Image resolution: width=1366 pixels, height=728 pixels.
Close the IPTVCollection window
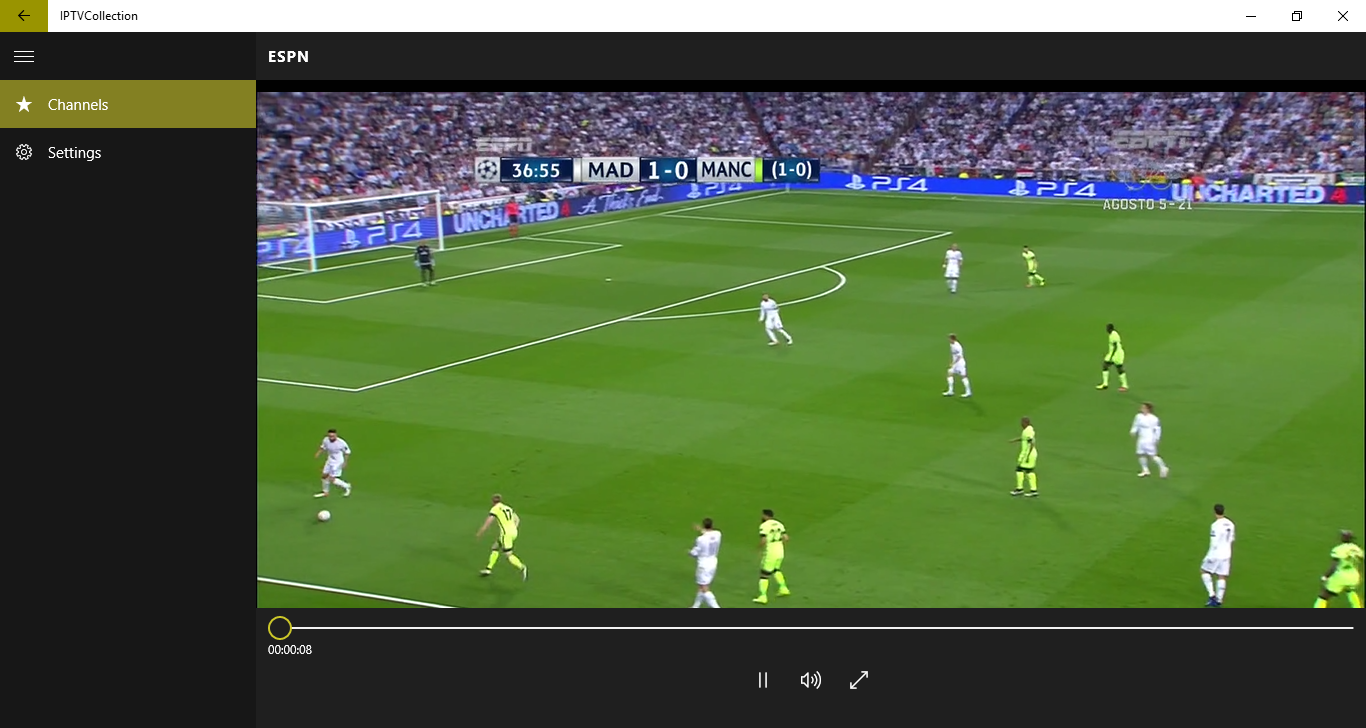pyautogui.click(x=1342, y=16)
